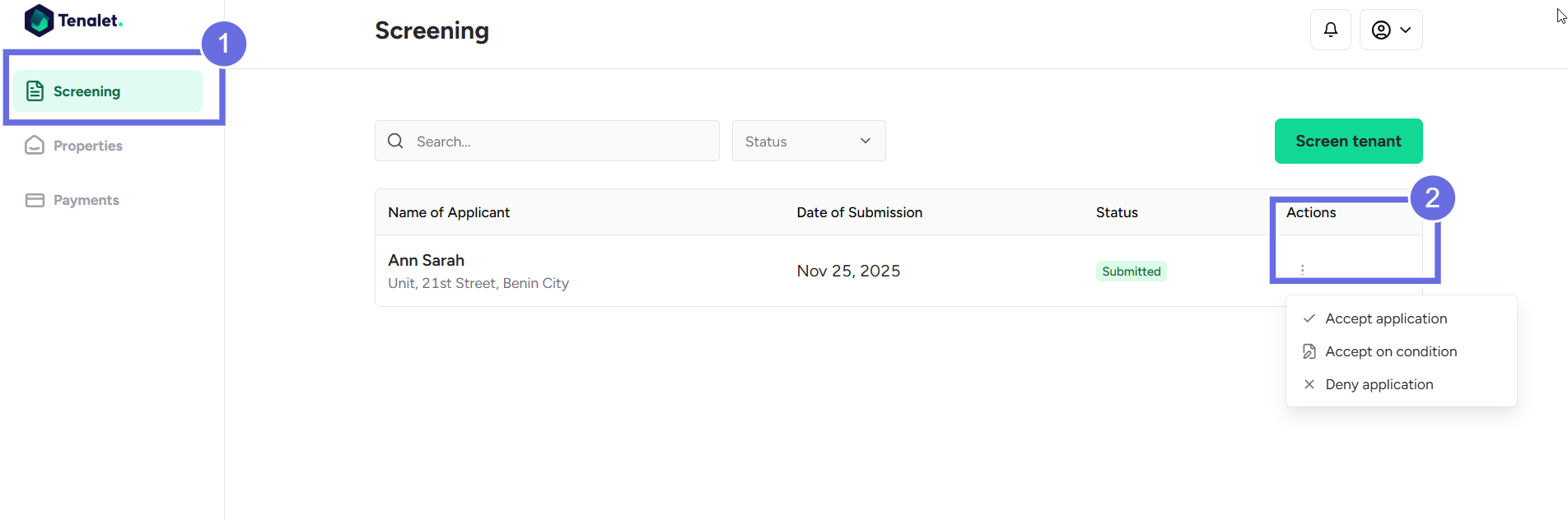The width and height of the screenshot is (1568, 520).
Task: Click the Screening document icon in sidebar
Action: point(35,91)
